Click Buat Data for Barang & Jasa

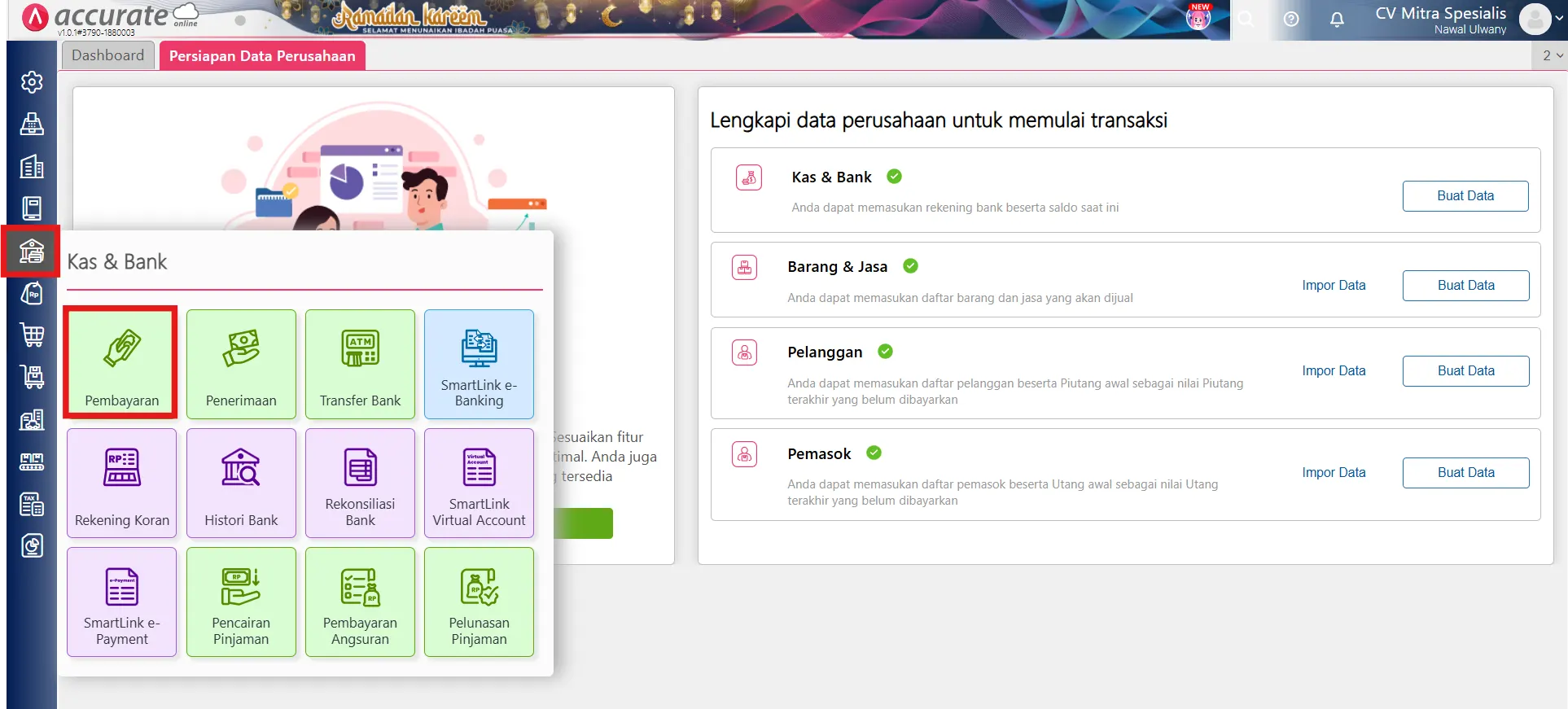click(1465, 286)
